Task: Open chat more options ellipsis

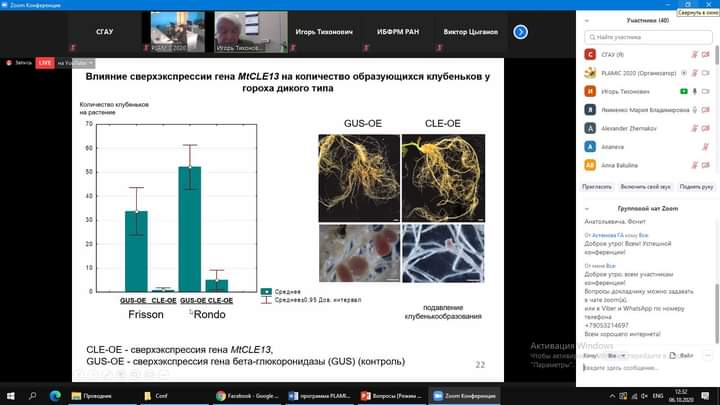Action: tap(708, 356)
